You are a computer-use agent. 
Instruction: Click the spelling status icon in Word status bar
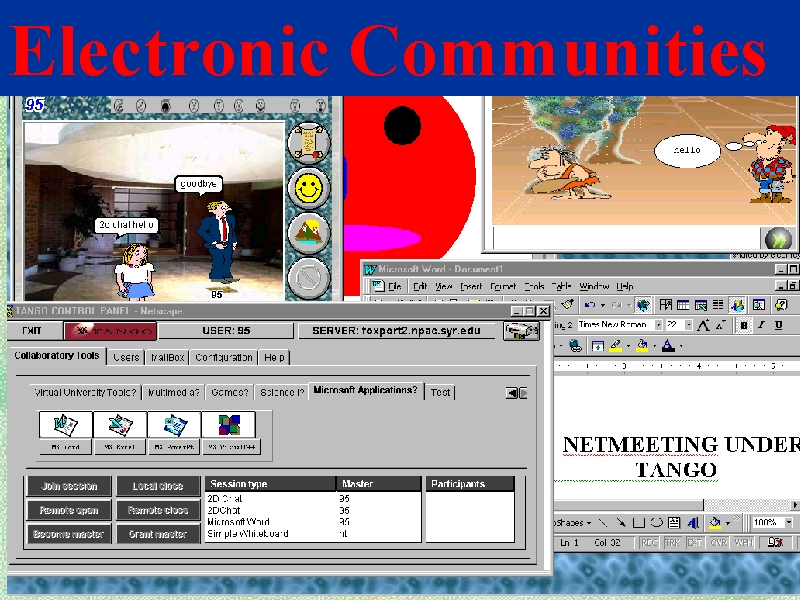(x=775, y=542)
